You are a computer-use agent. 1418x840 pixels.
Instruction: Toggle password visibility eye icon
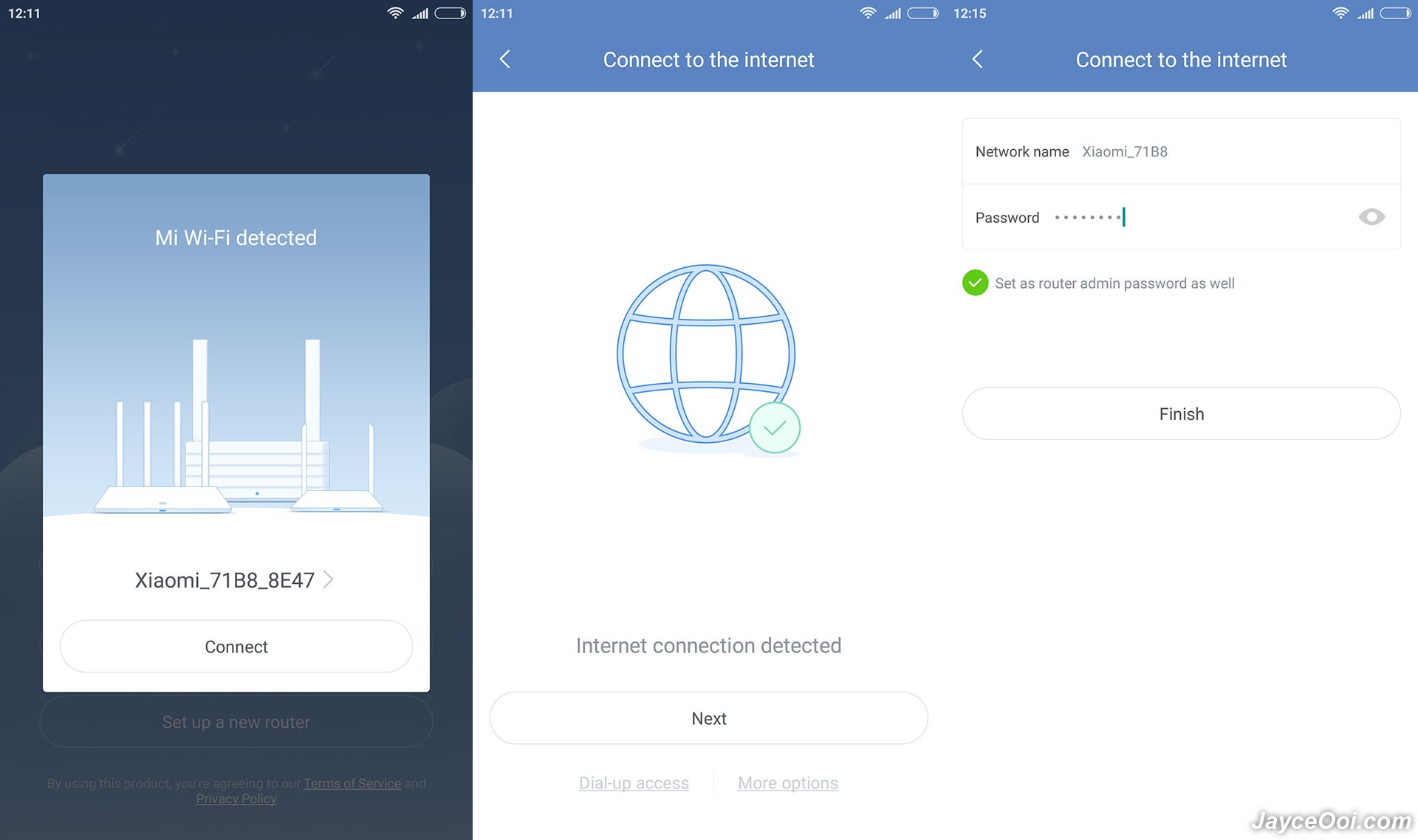[x=1371, y=217]
